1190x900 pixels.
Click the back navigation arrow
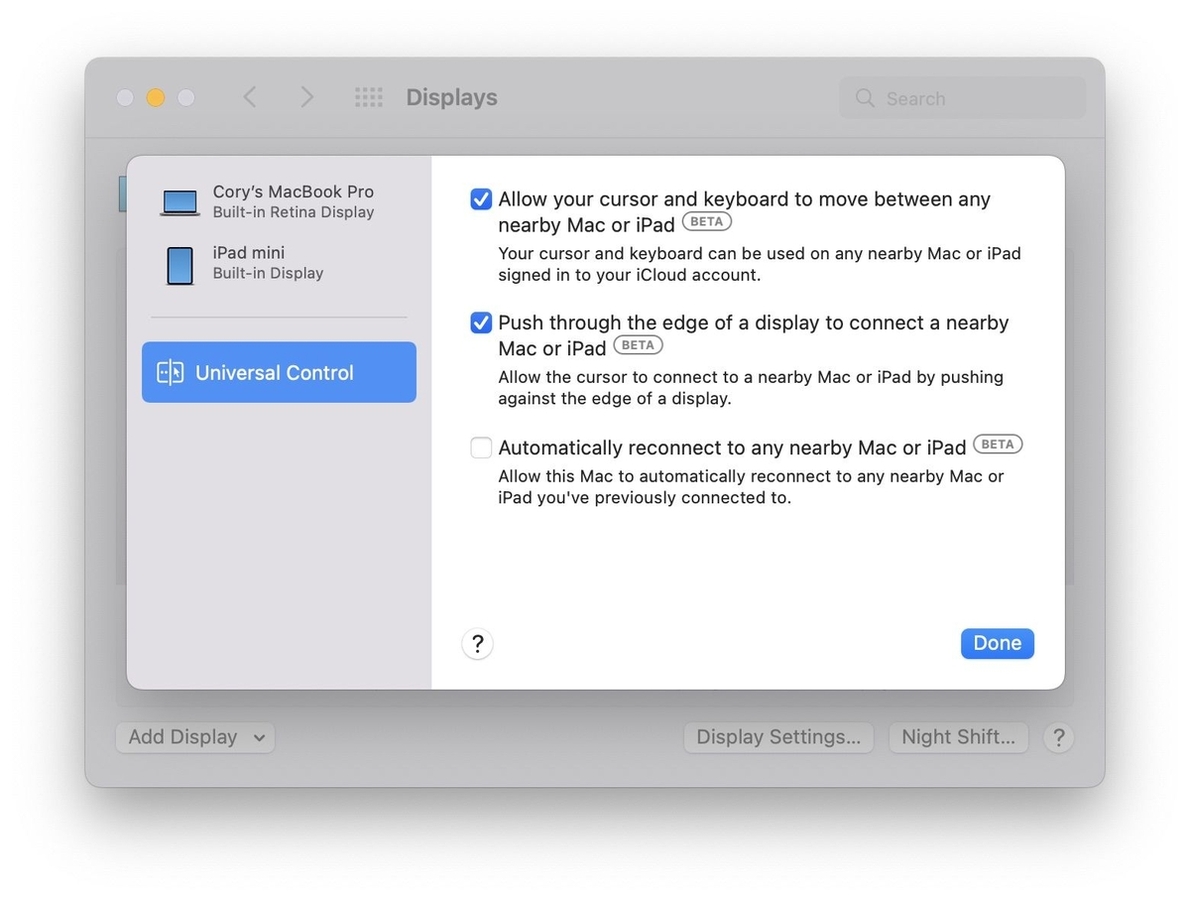click(x=250, y=97)
